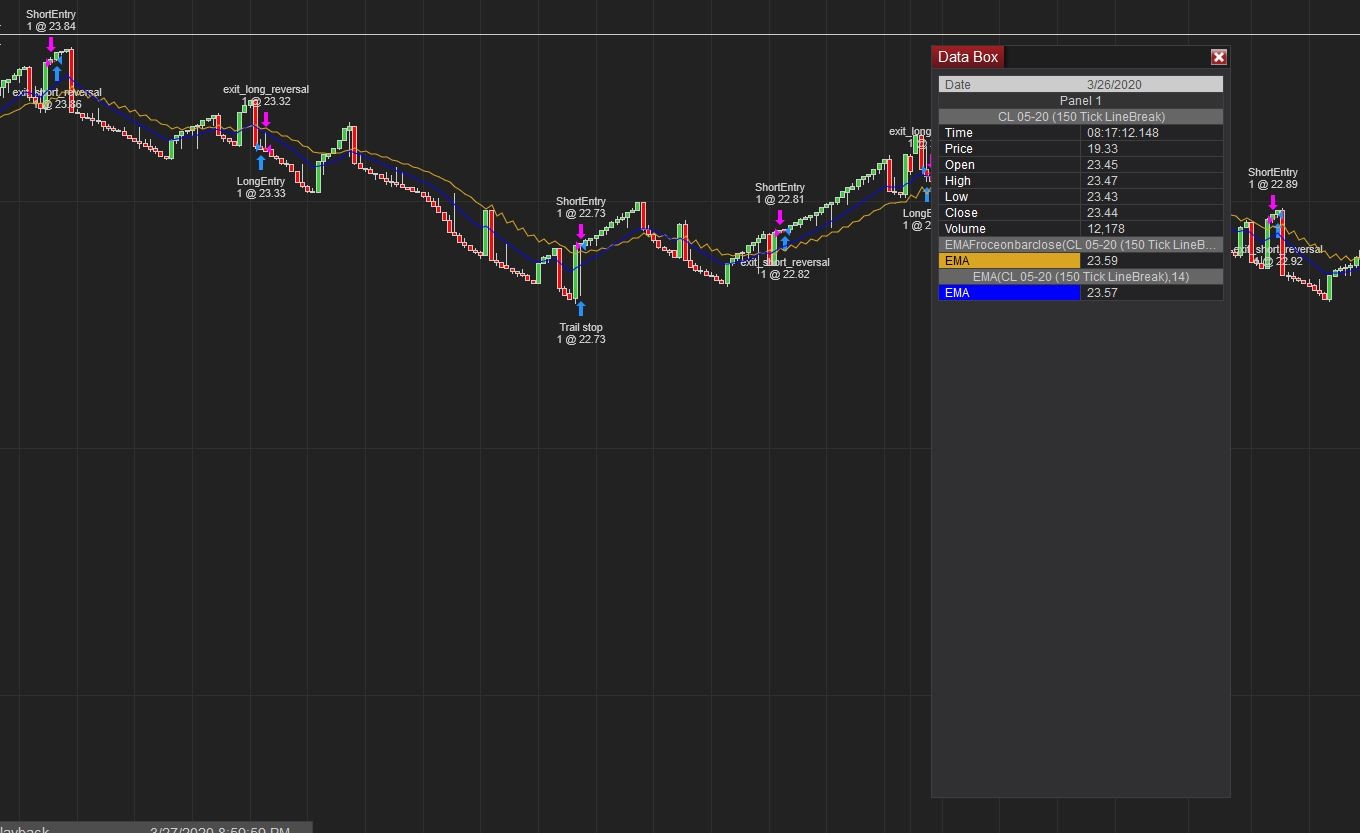
Task: Click the magenta arrow under ShortEntry 22.81
Action: pyautogui.click(x=780, y=217)
